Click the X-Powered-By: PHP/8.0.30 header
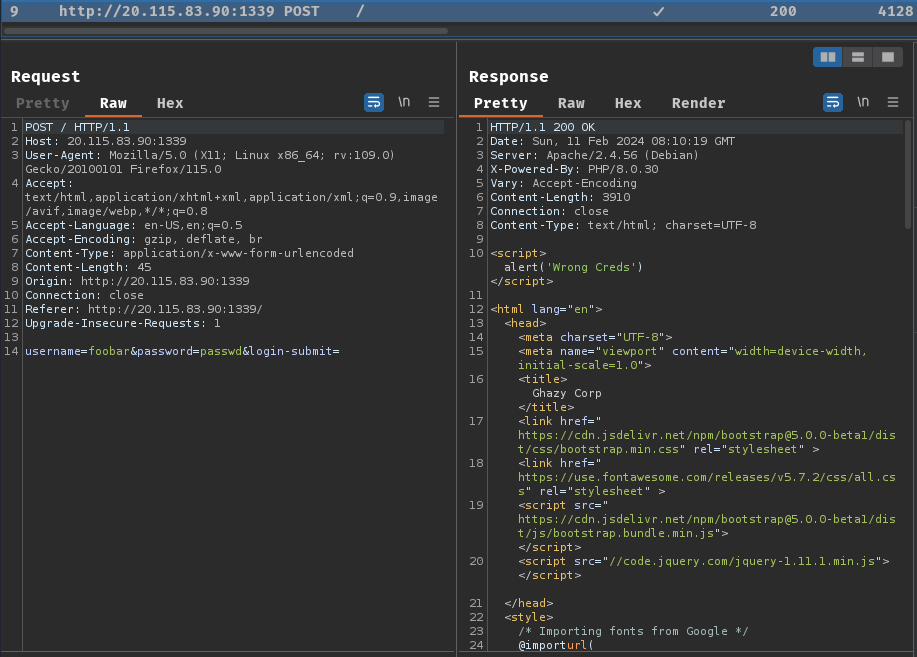This screenshot has height=657, width=917. (574, 169)
